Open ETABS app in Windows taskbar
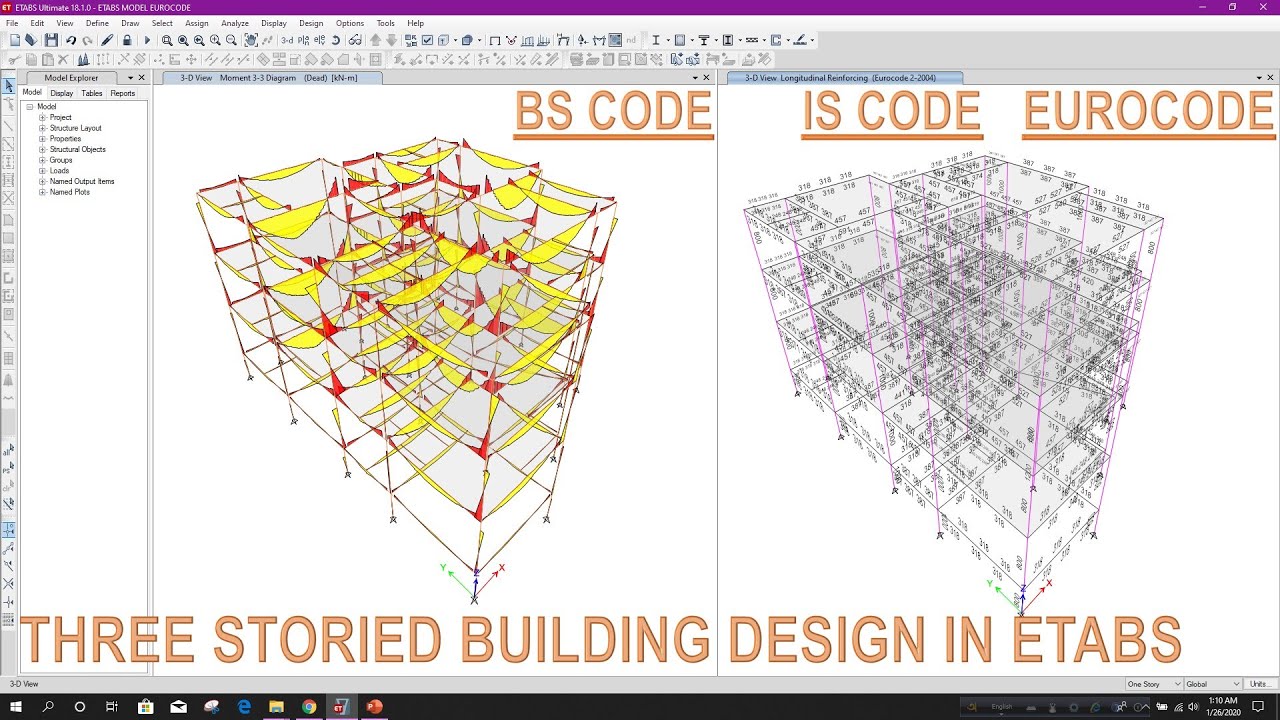Viewport: 1280px width, 720px height. click(x=341, y=706)
